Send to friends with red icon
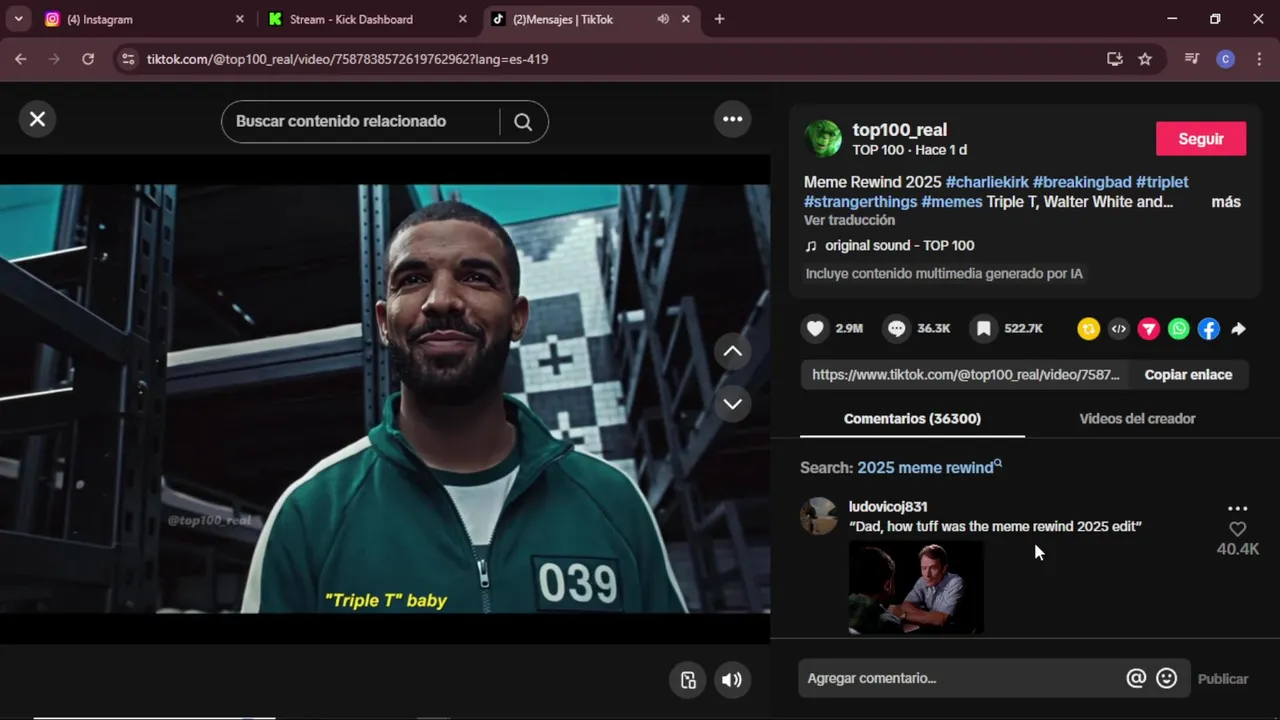 pos(1149,329)
